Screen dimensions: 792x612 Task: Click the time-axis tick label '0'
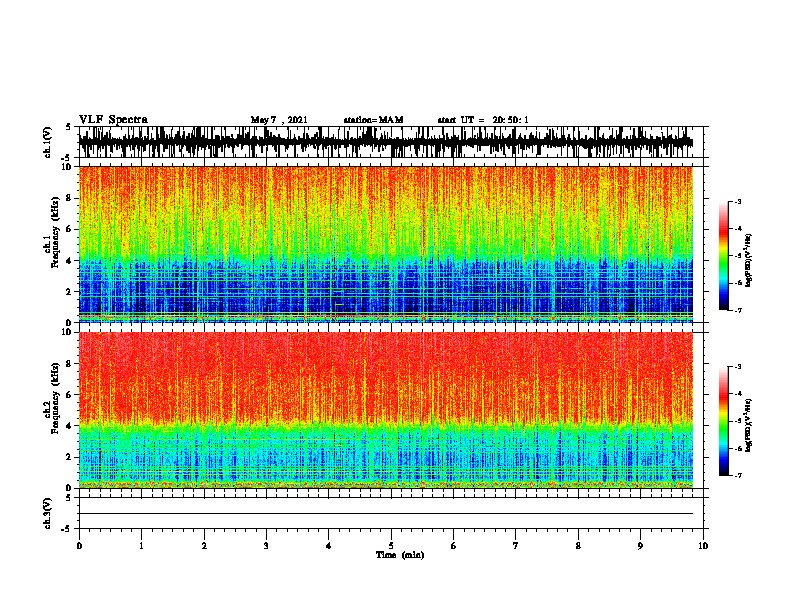pos(79,546)
